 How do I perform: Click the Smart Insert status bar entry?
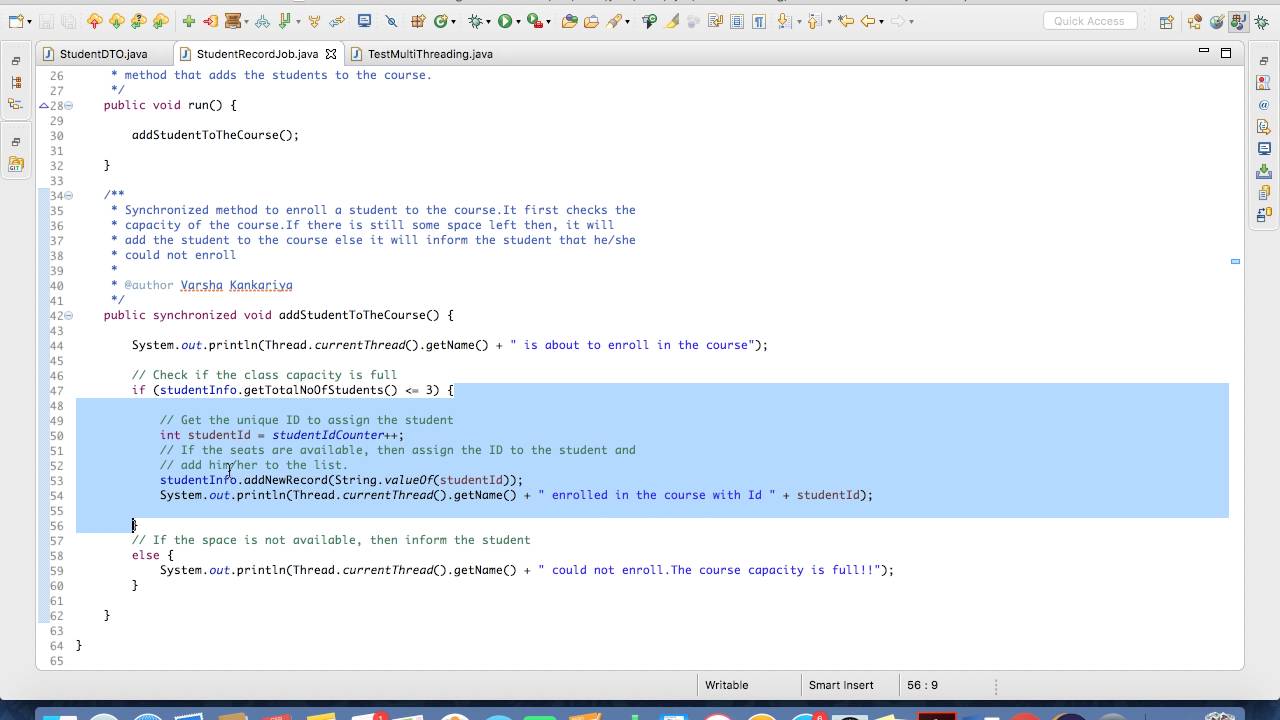(841, 685)
